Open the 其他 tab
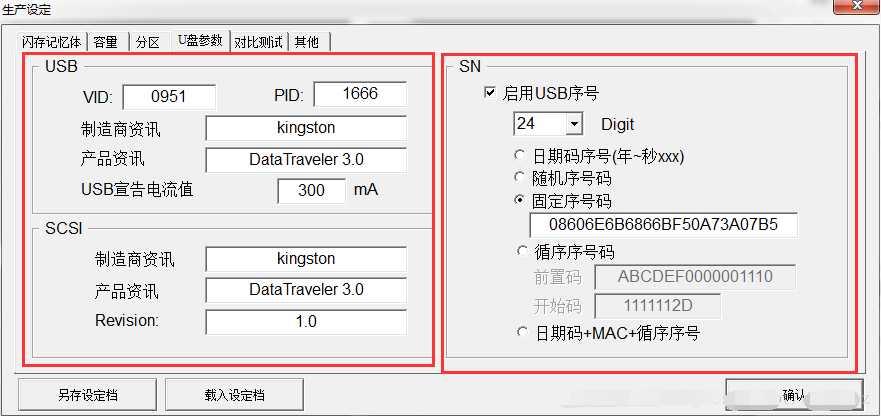Screen dimensions: 881x416 (308, 42)
